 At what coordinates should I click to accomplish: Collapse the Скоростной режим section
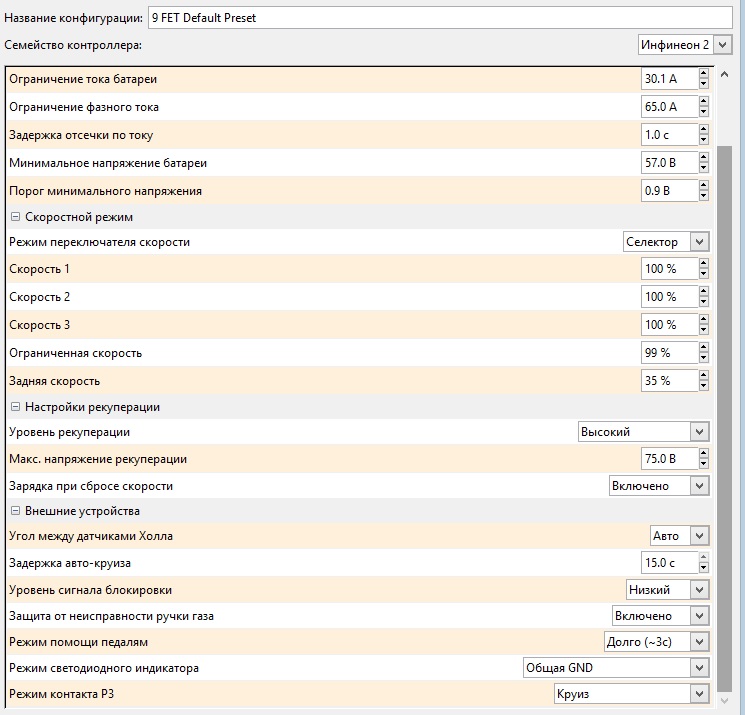(x=15, y=217)
